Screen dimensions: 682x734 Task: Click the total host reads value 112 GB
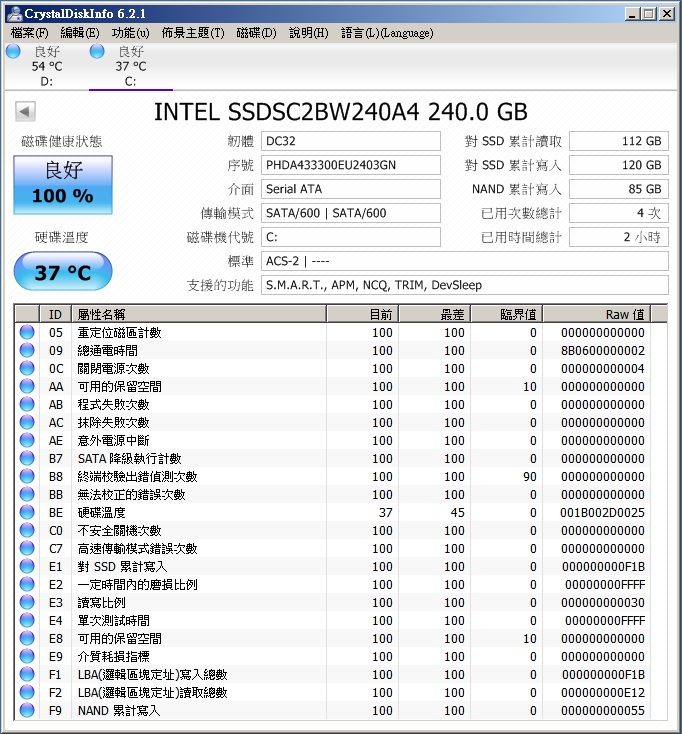pos(619,141)
